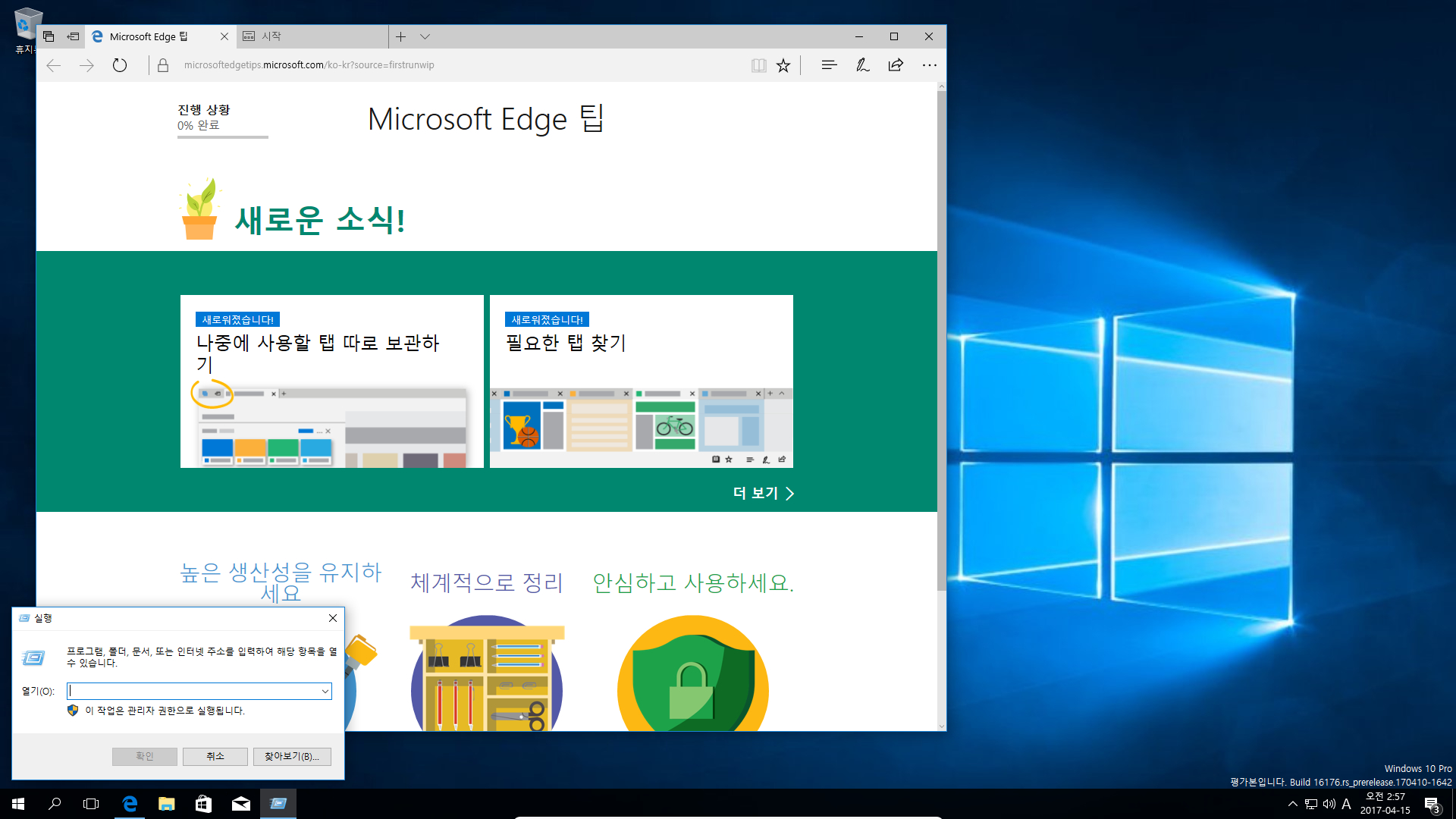Share this page from Edge toolbar
The width and height of the screenshot is (1456, 819).
click(896, 65)
